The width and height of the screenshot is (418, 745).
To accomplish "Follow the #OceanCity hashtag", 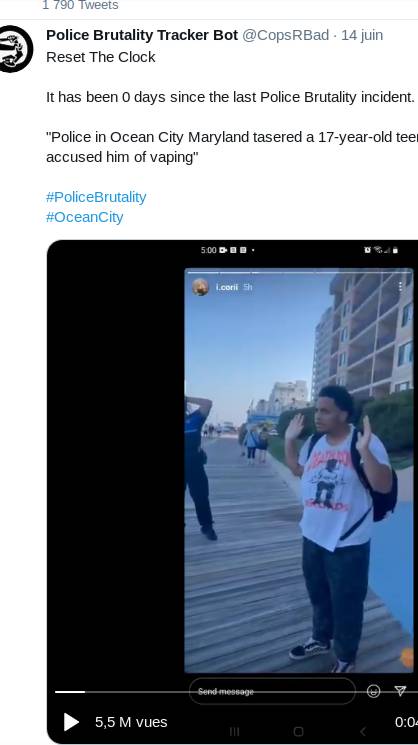I will pos(85,217).
